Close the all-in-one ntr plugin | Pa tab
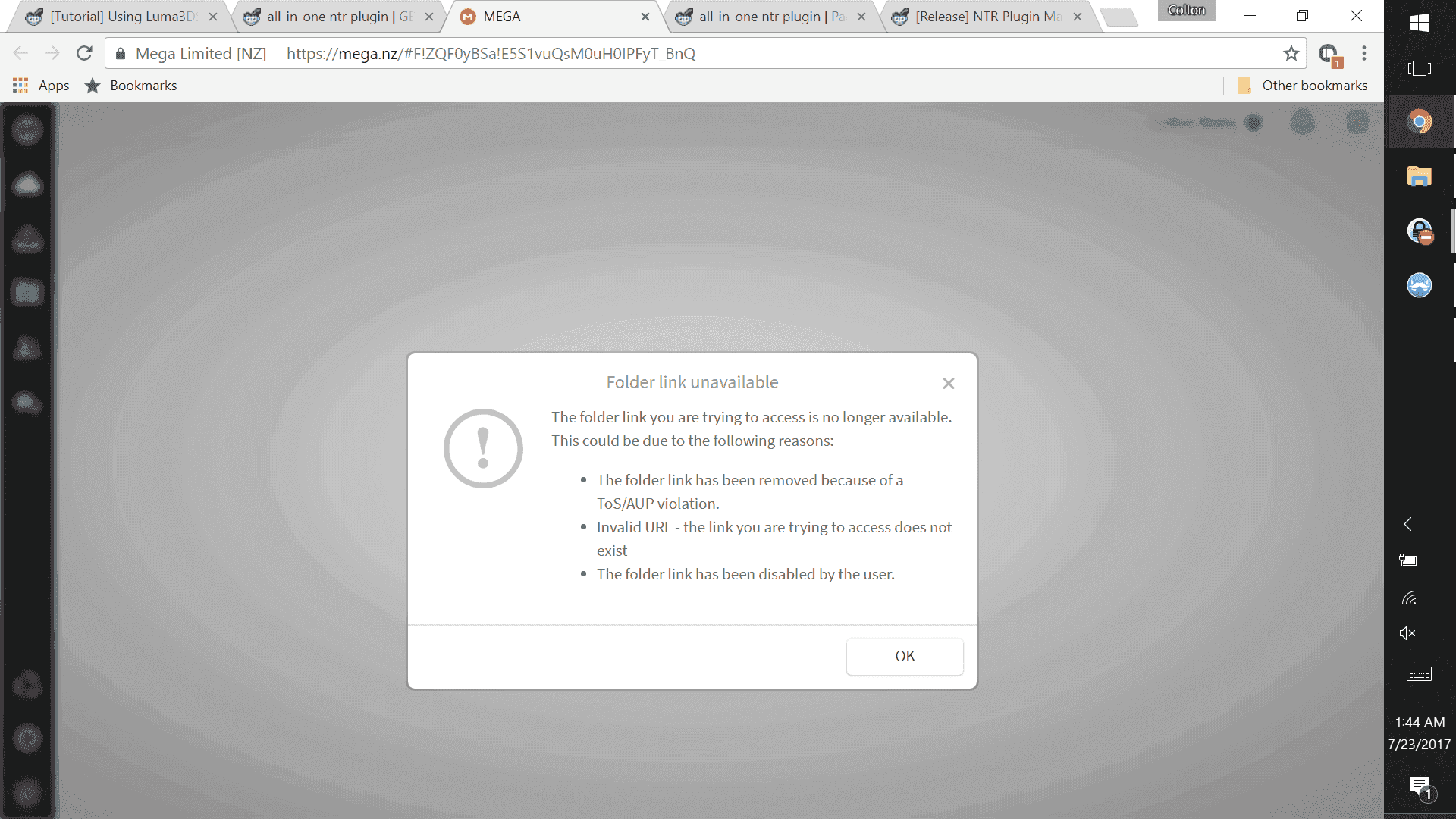This screenshot has width=1456, height=819. 861,17
